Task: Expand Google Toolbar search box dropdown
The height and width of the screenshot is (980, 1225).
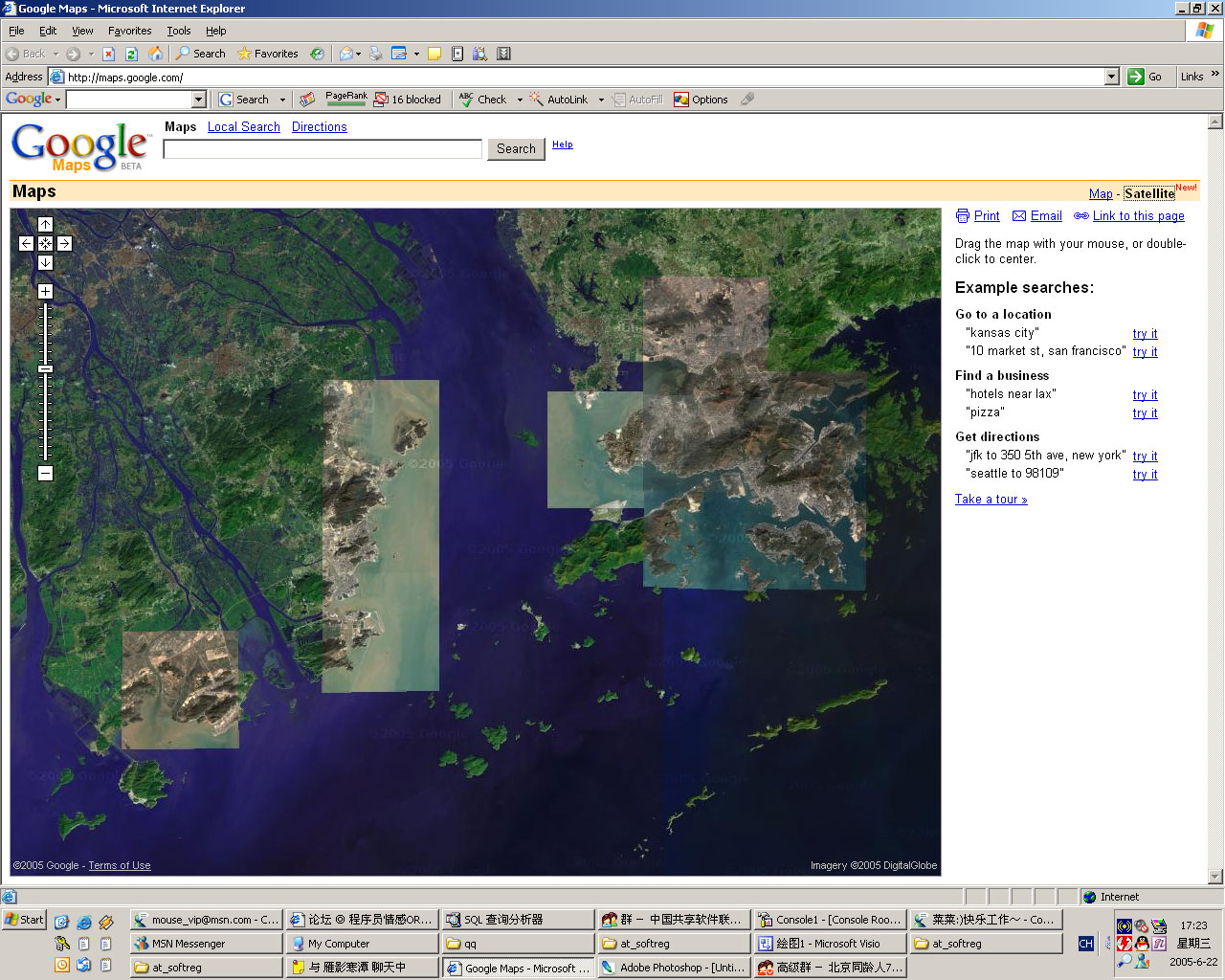Action: [x=199, y=100]
